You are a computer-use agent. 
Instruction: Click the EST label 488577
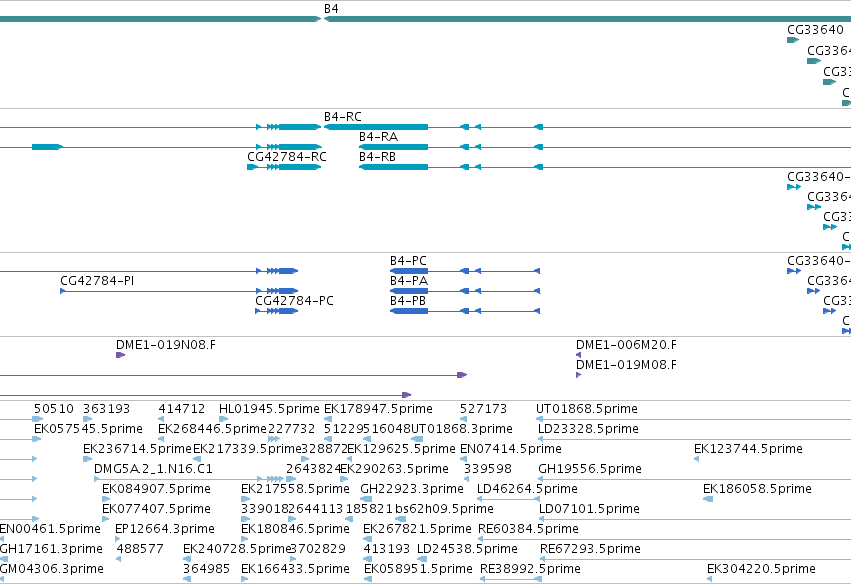tap(140, 550)
